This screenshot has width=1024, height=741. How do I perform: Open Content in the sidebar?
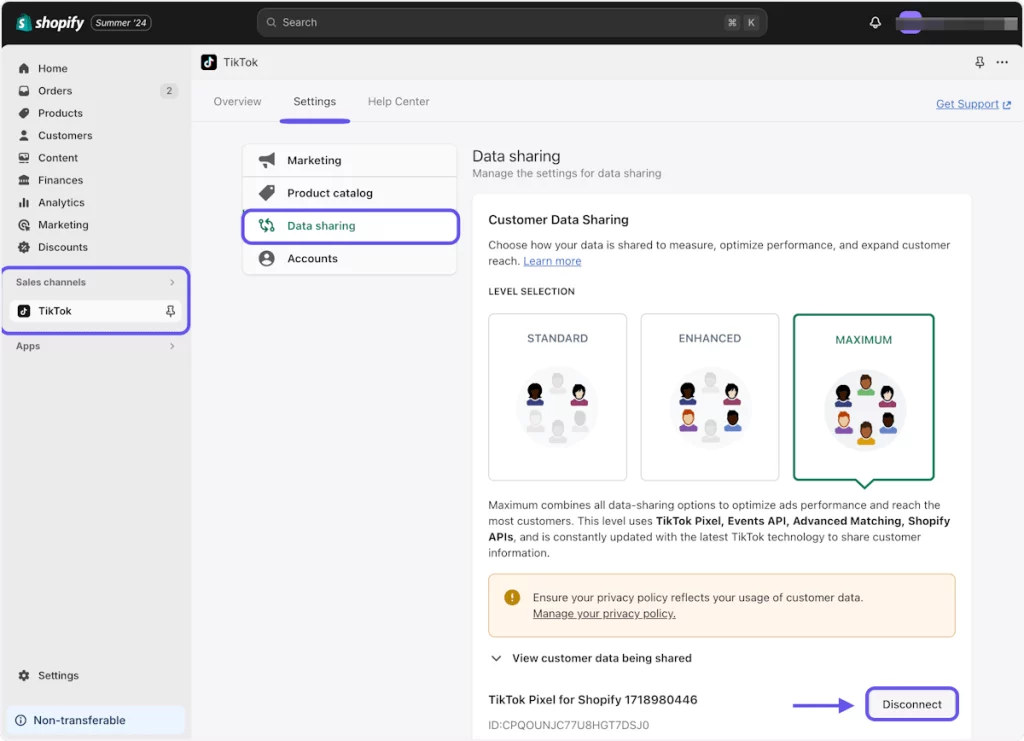(57, 158)
